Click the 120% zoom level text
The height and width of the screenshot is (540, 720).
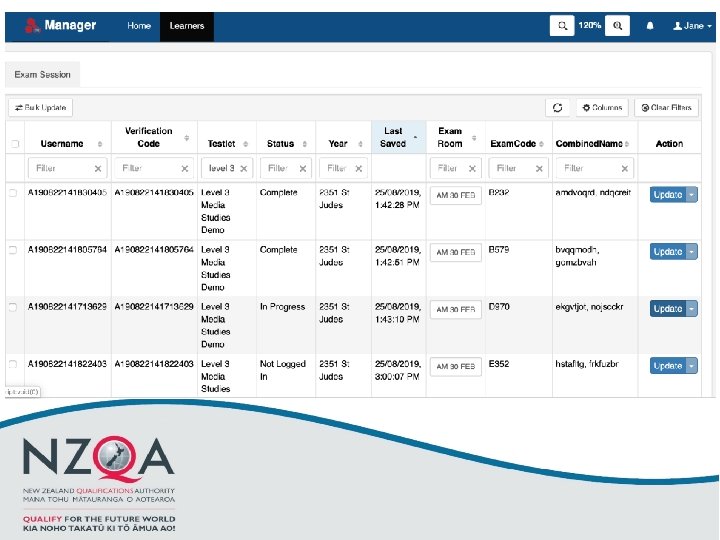tap(590, 26)
